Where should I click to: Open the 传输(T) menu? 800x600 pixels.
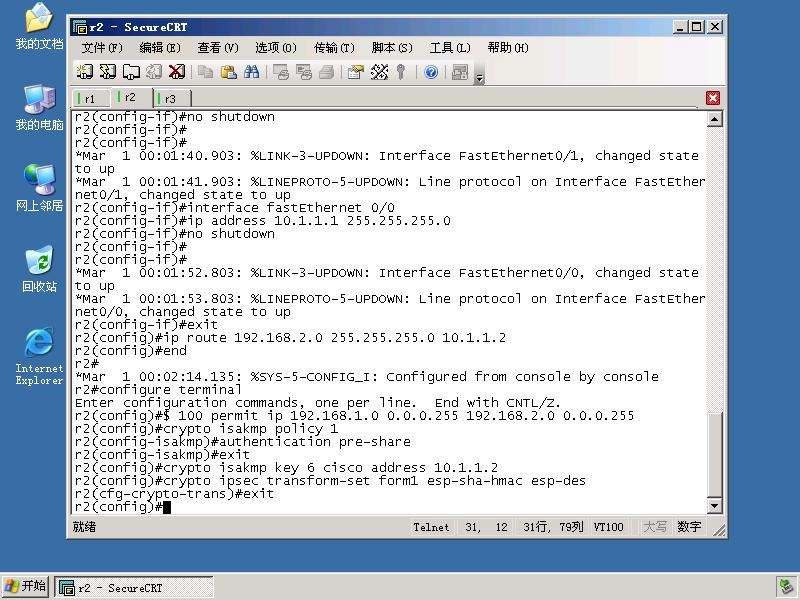click(334, 48)
